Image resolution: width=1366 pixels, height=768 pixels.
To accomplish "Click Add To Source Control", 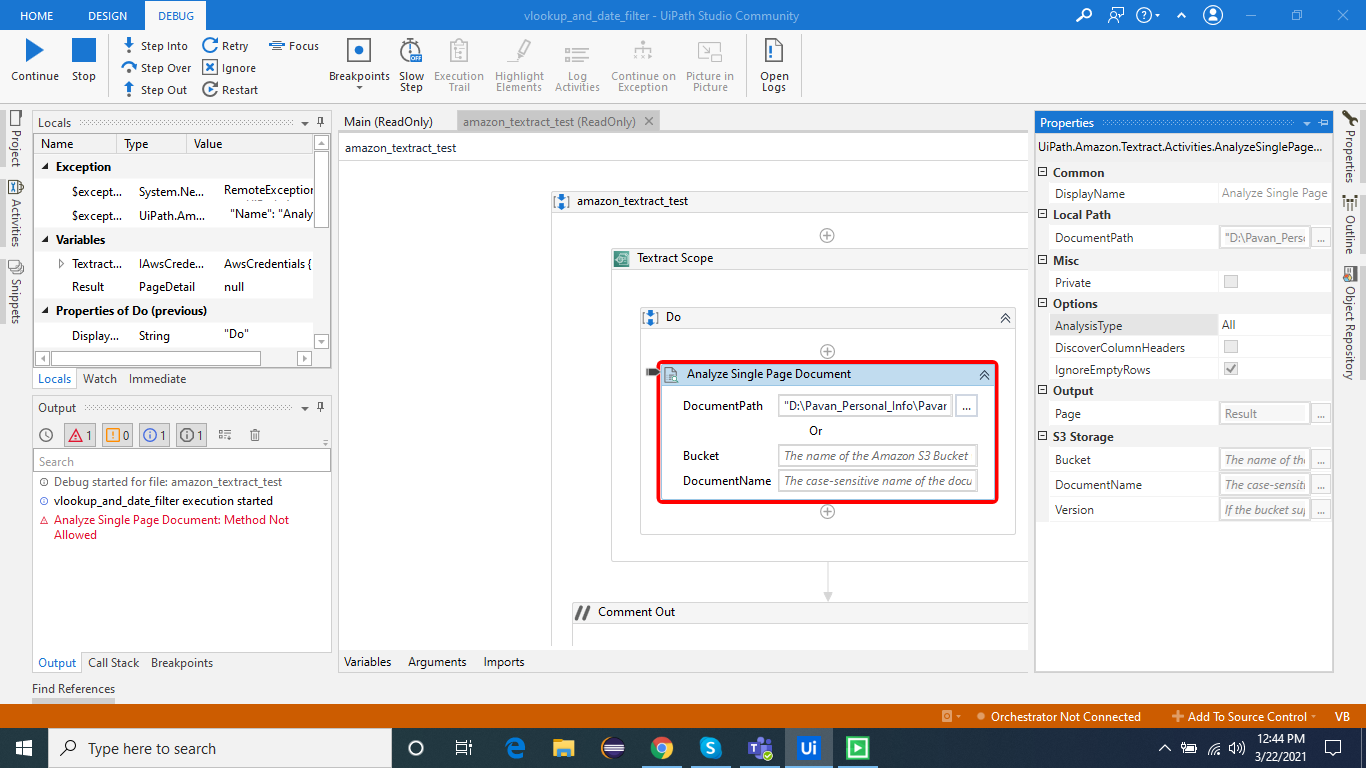I will 1245,716.
